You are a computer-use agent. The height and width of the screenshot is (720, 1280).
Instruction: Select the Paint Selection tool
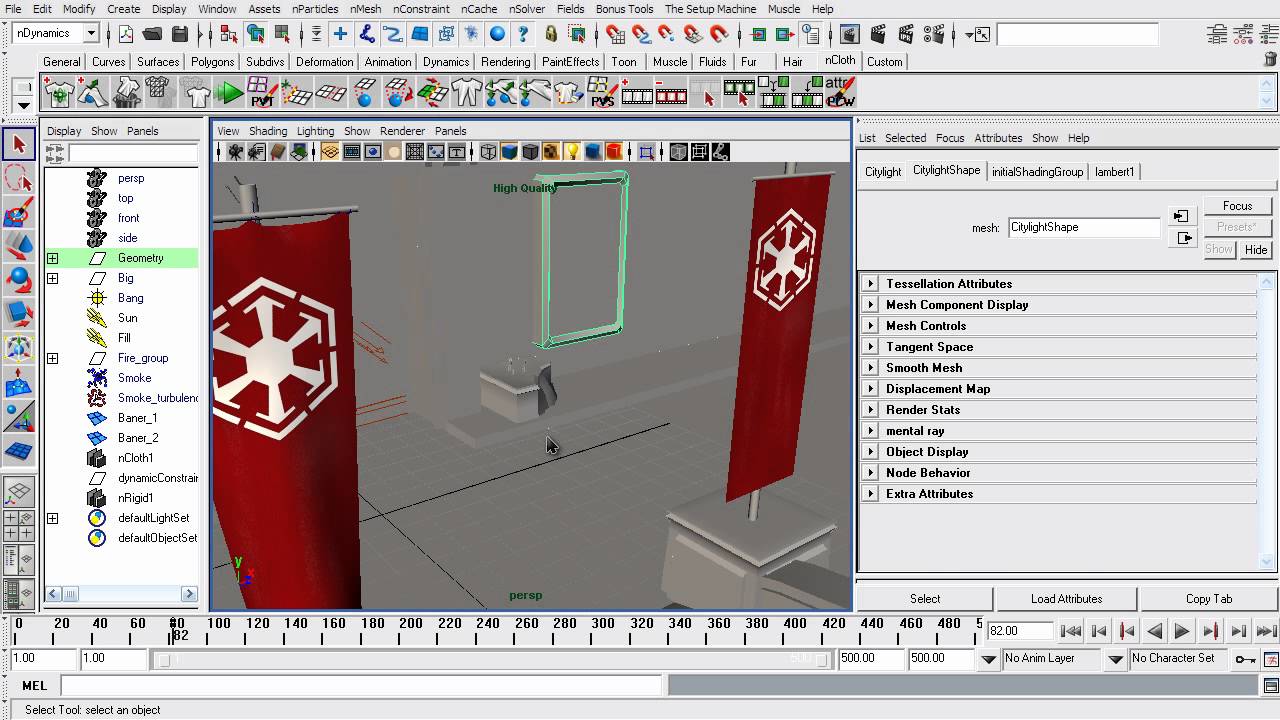click(19, 212)
